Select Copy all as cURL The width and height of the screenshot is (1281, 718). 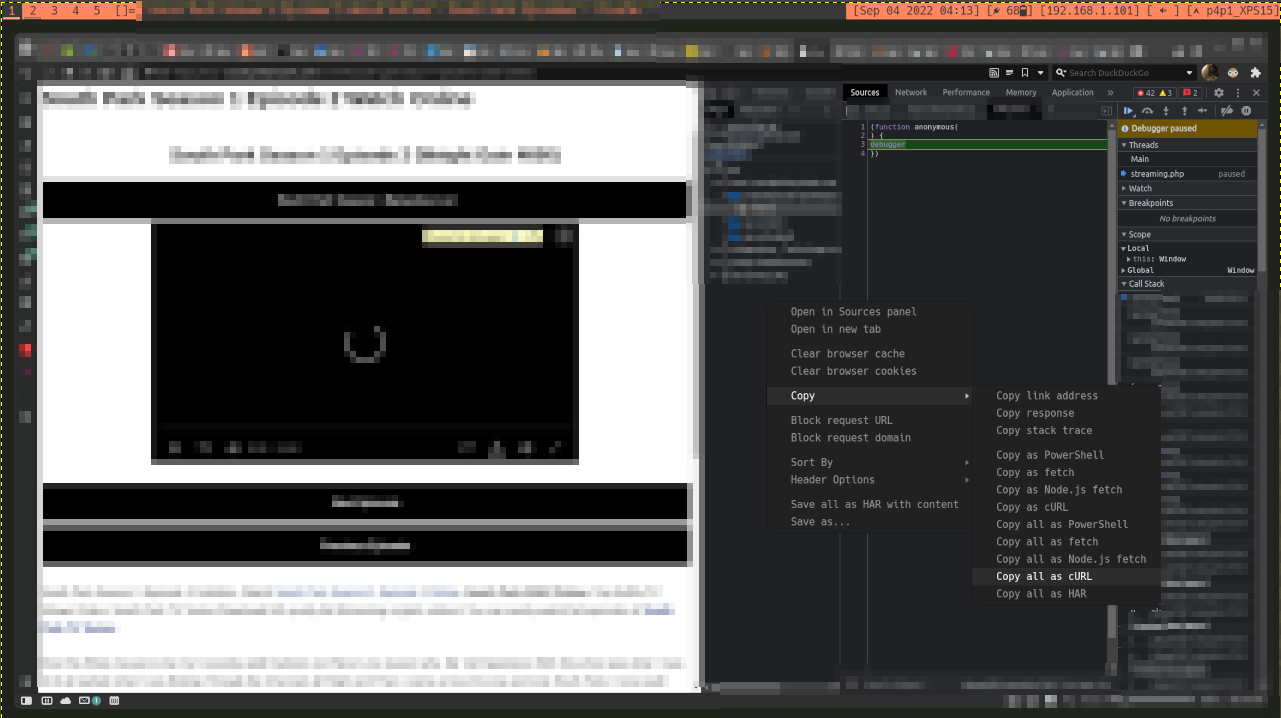click(x=1044, y=577)
